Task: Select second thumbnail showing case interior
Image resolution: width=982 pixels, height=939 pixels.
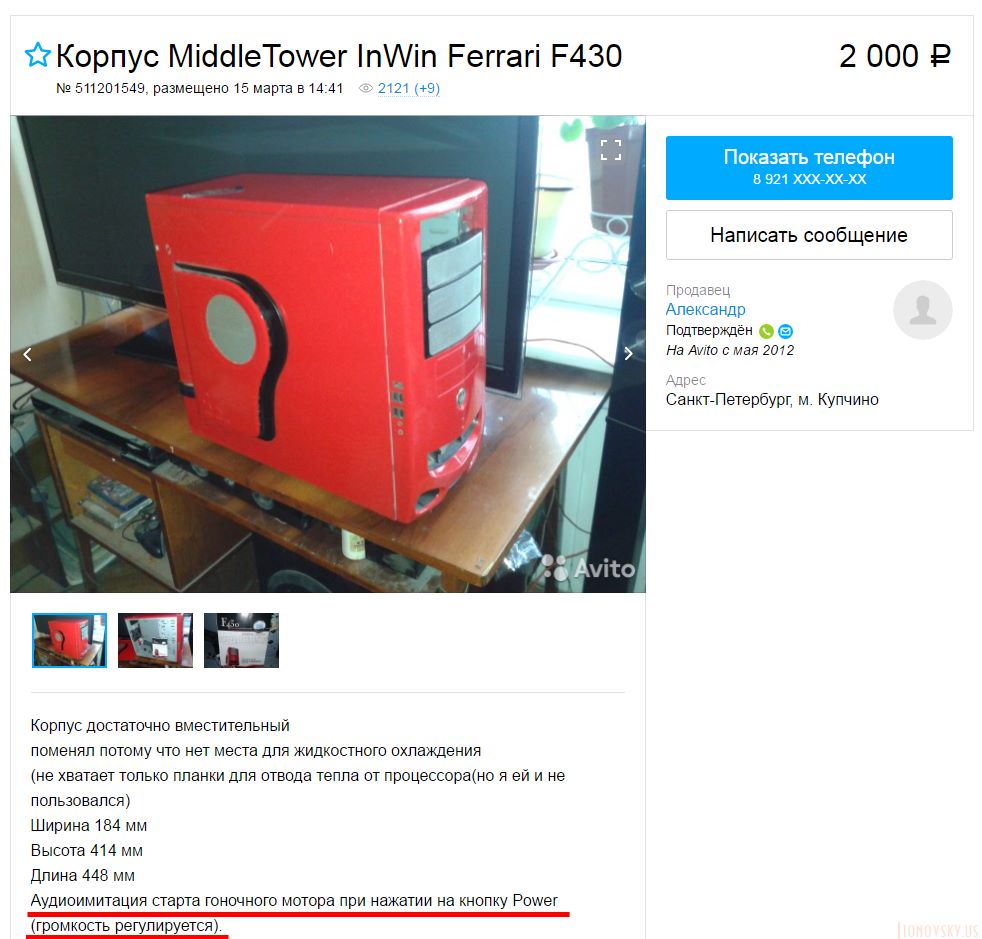Action: tap(155, 640)
